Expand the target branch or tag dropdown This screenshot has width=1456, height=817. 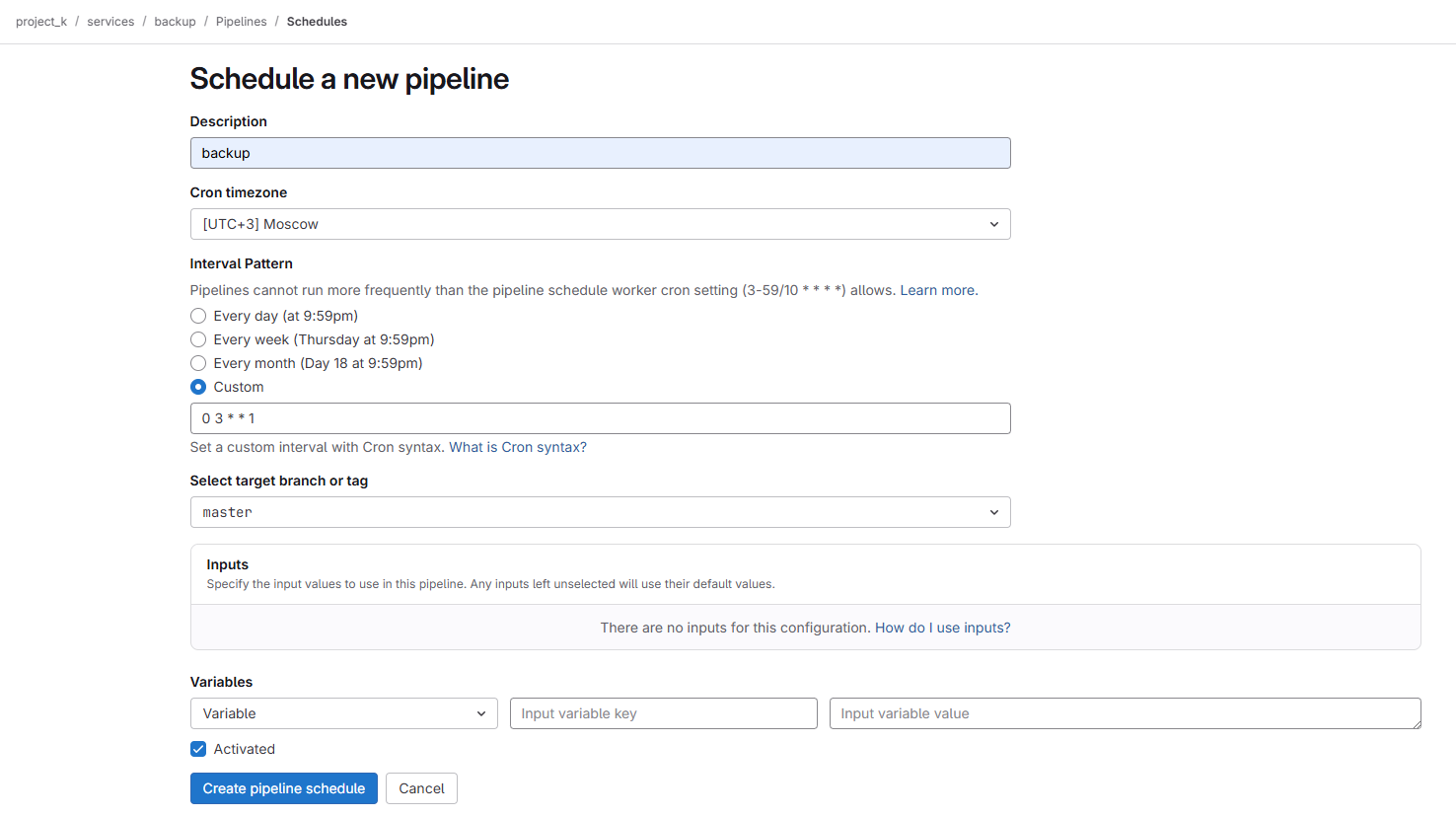pos(600,512)
